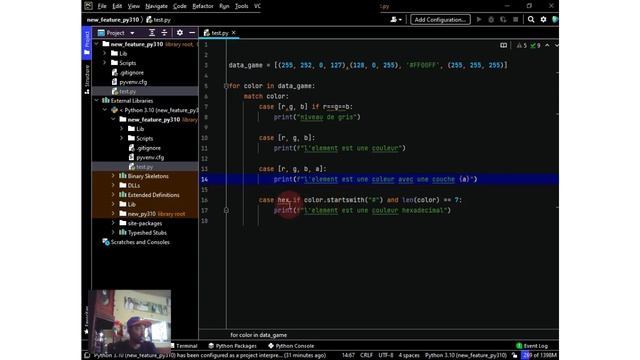The width and height of the screenshot is (640, 360).
Task: Toggle the Project tool window side tab
Action: [87, 43]
